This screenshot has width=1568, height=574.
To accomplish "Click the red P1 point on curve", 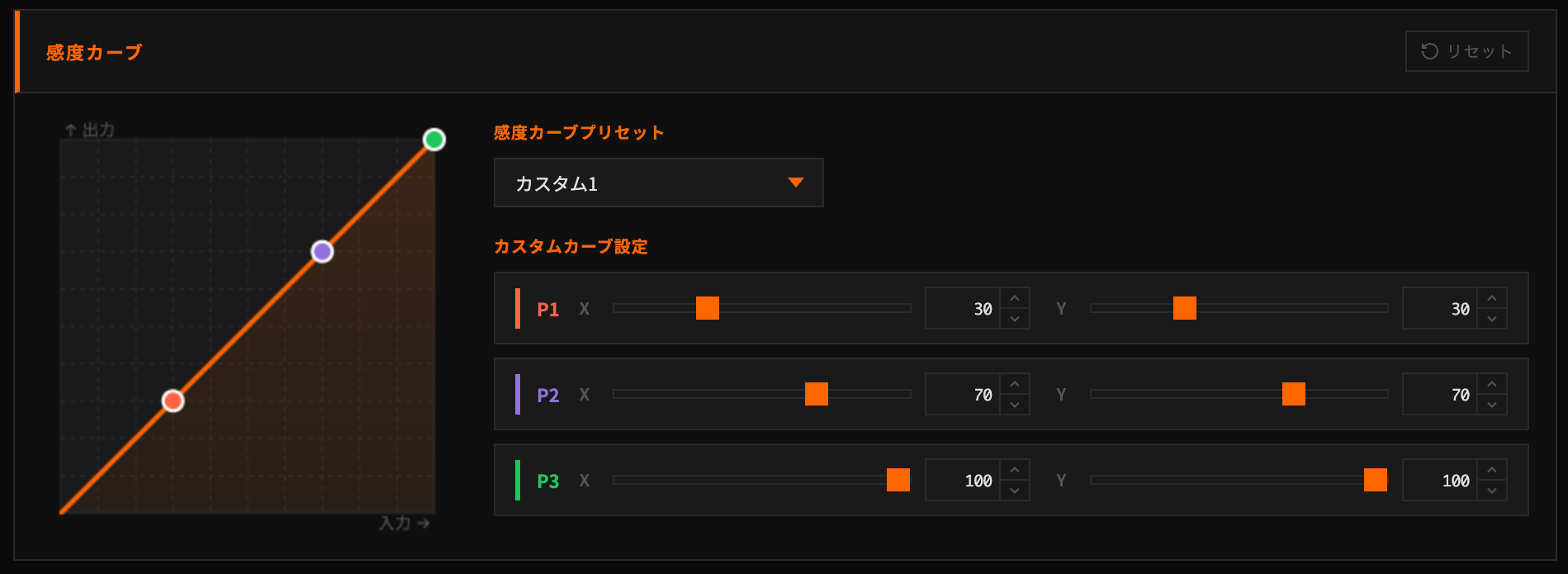I will click(x=173, y=401).
